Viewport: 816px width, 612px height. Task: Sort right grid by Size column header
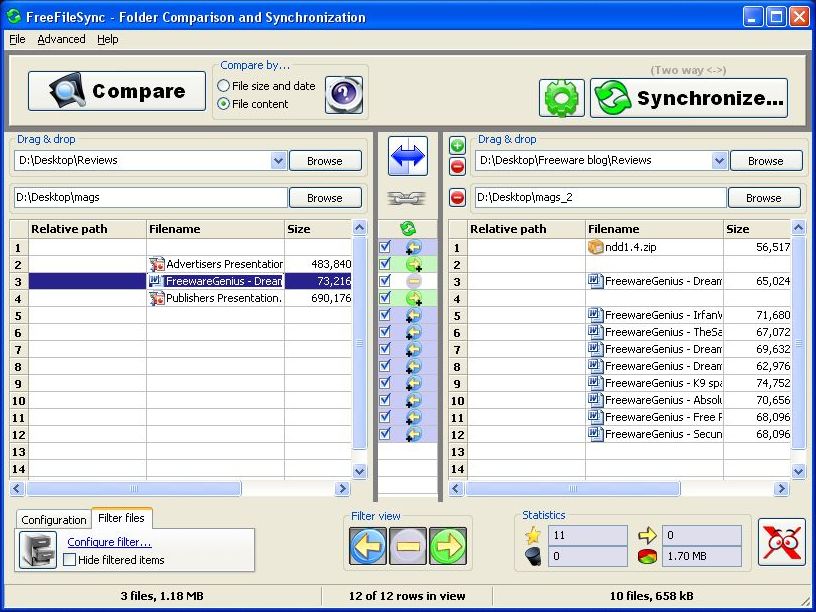[x=757, y=229]
